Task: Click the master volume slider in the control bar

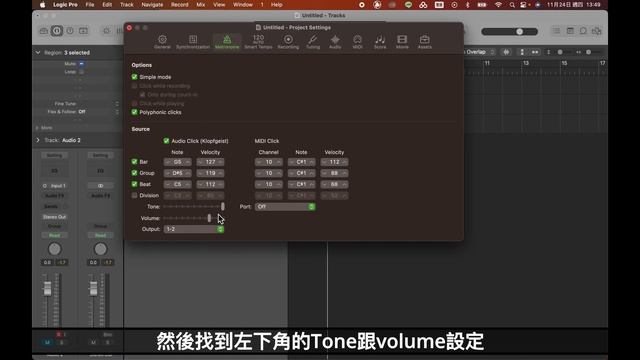Action: (x=509, y=31)
